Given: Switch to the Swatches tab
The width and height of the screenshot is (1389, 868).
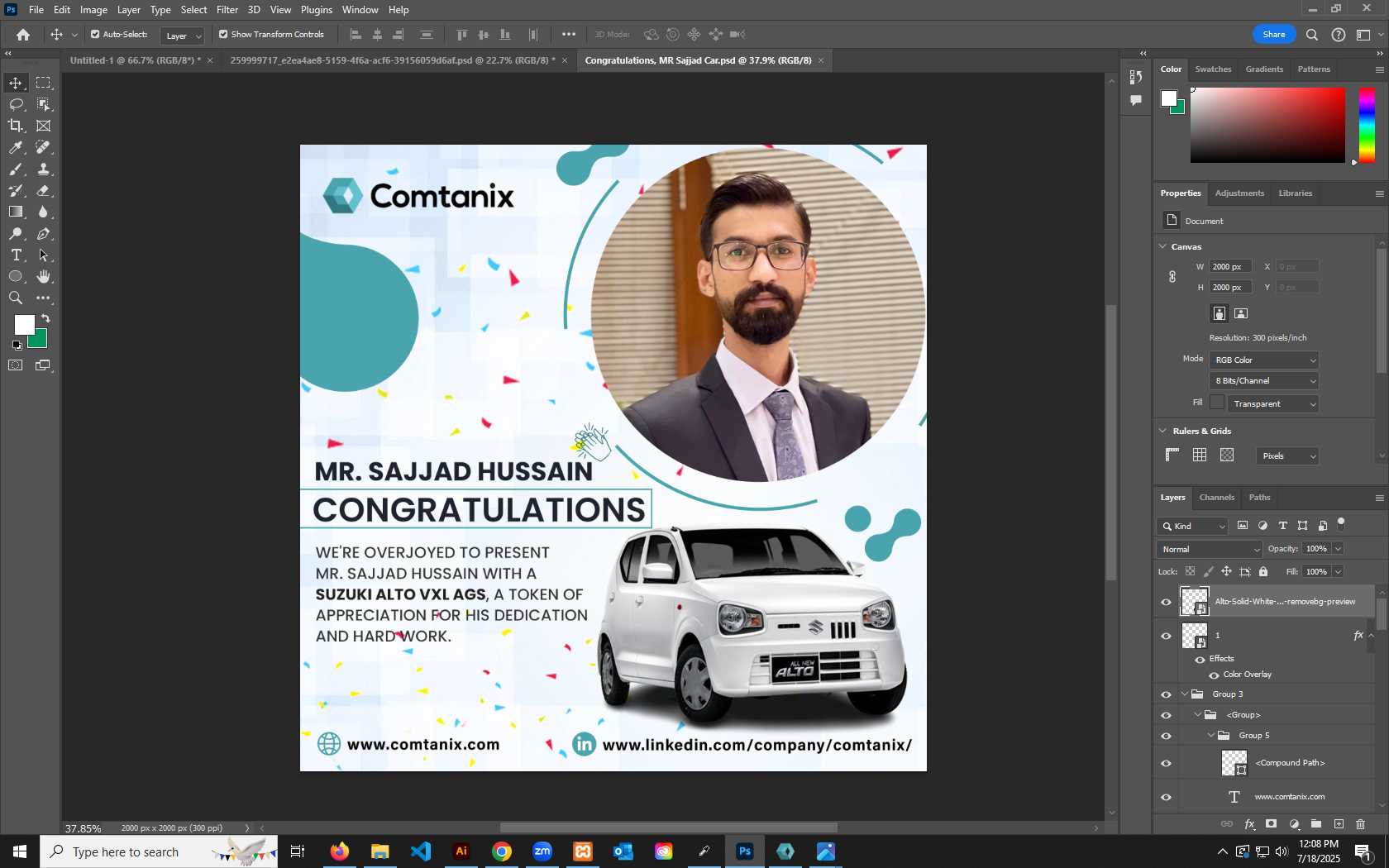Looking at the screenshot, I should point(1213,69).
